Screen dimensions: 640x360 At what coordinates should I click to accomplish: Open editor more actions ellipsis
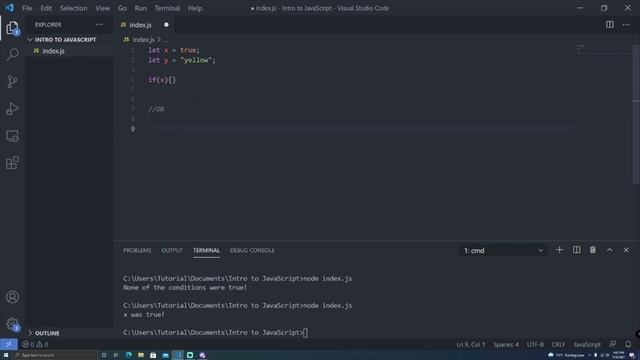626,25
